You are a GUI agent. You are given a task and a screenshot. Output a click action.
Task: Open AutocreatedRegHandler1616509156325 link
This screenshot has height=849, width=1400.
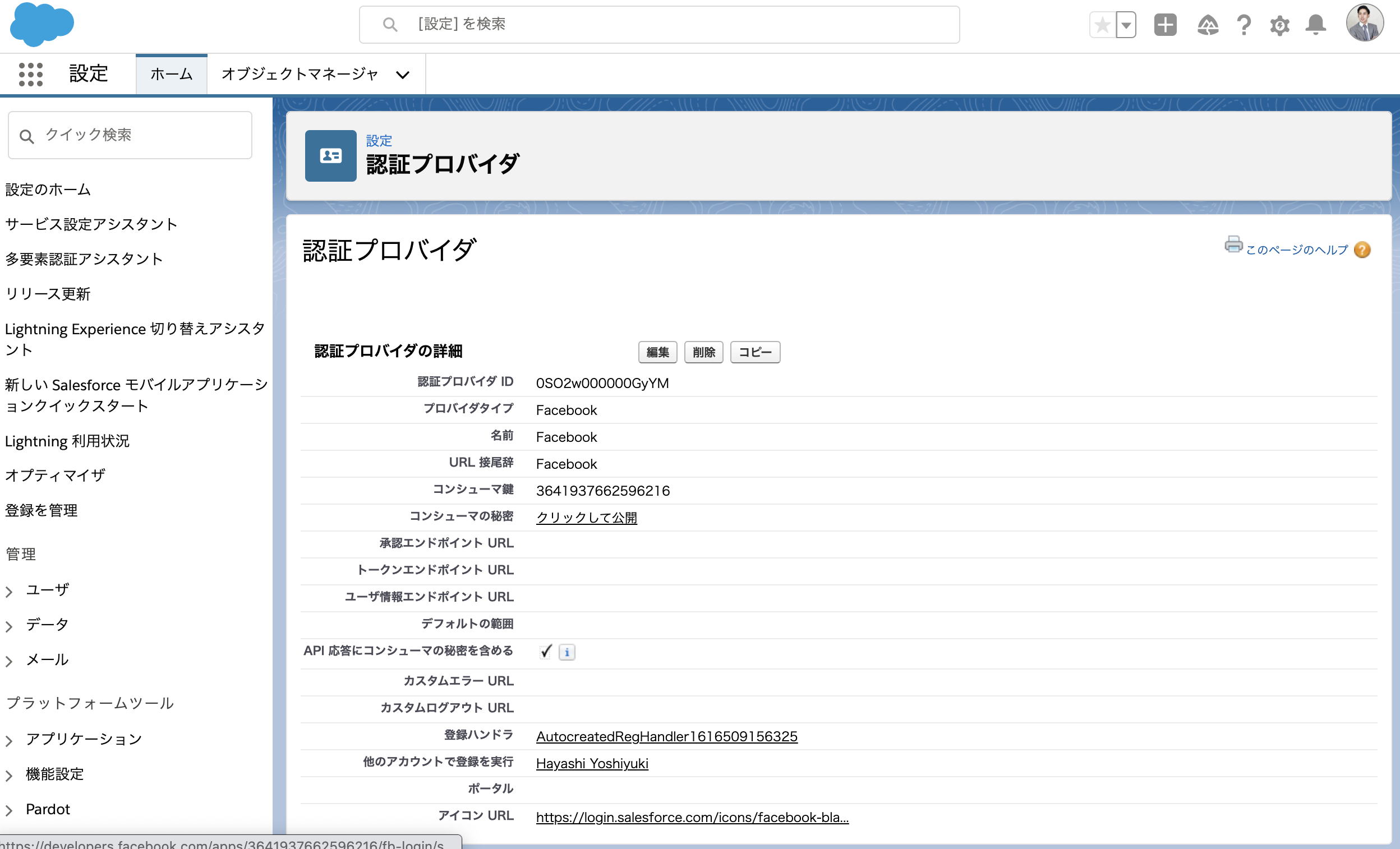point(666,736)
